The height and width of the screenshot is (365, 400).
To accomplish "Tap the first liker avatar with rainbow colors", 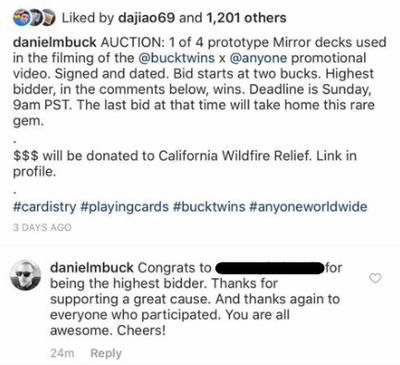I will [x=20, y=18].
